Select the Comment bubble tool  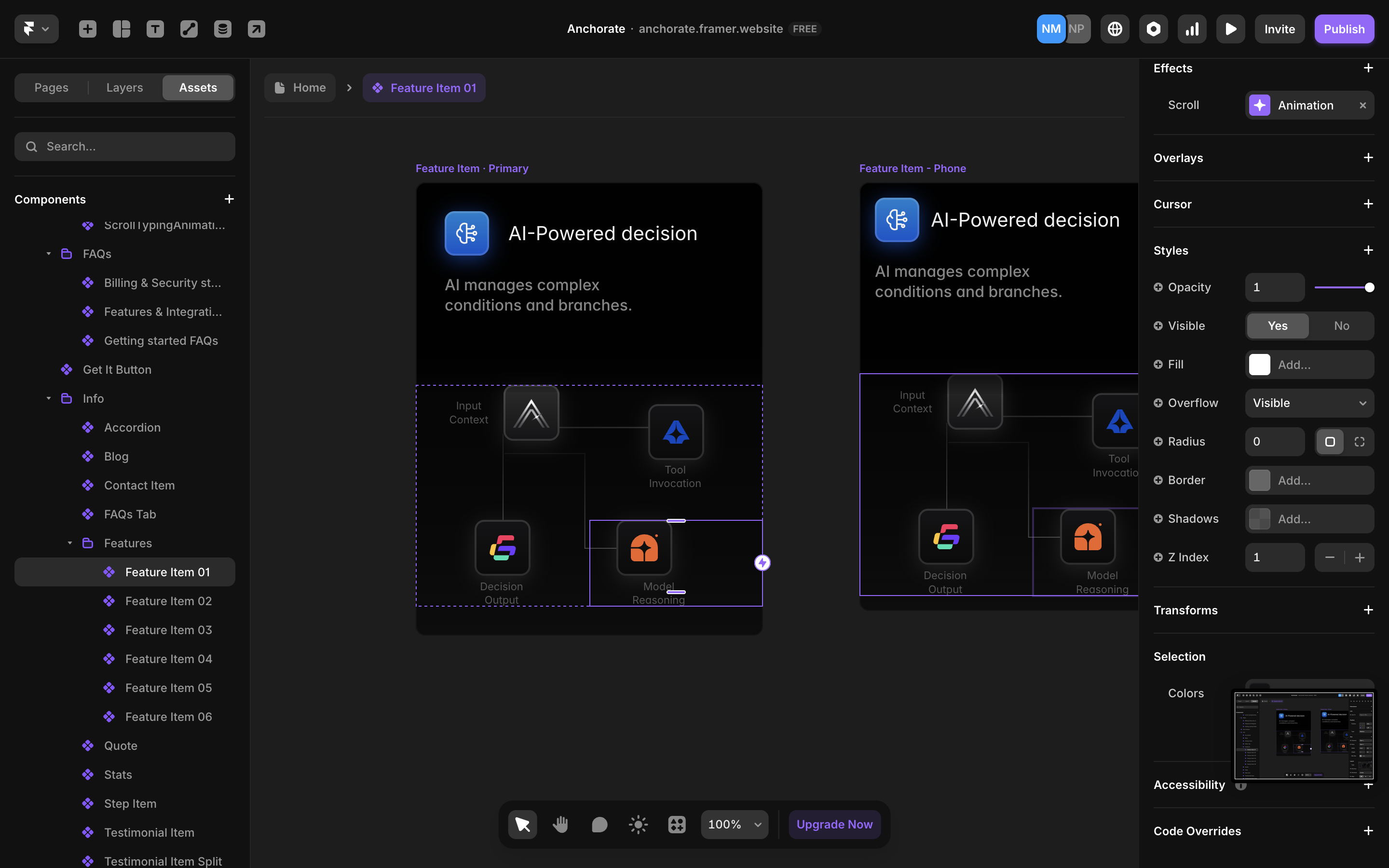[x=599, y=825]
